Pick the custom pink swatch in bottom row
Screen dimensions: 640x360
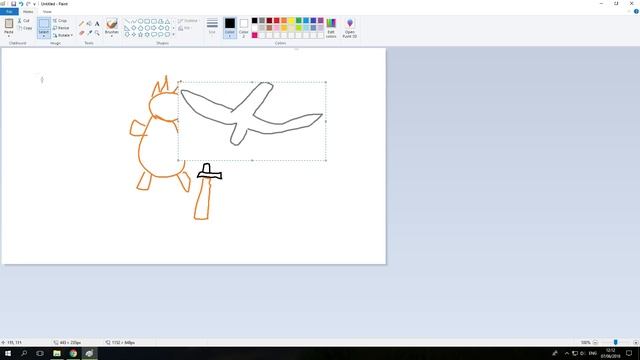(x=255, y=36)
